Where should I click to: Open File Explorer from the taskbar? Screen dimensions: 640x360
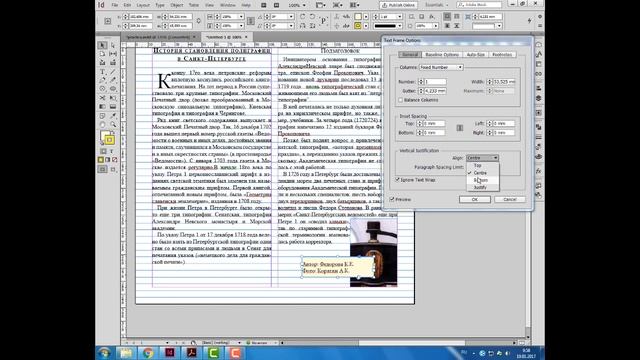(126, 353)
